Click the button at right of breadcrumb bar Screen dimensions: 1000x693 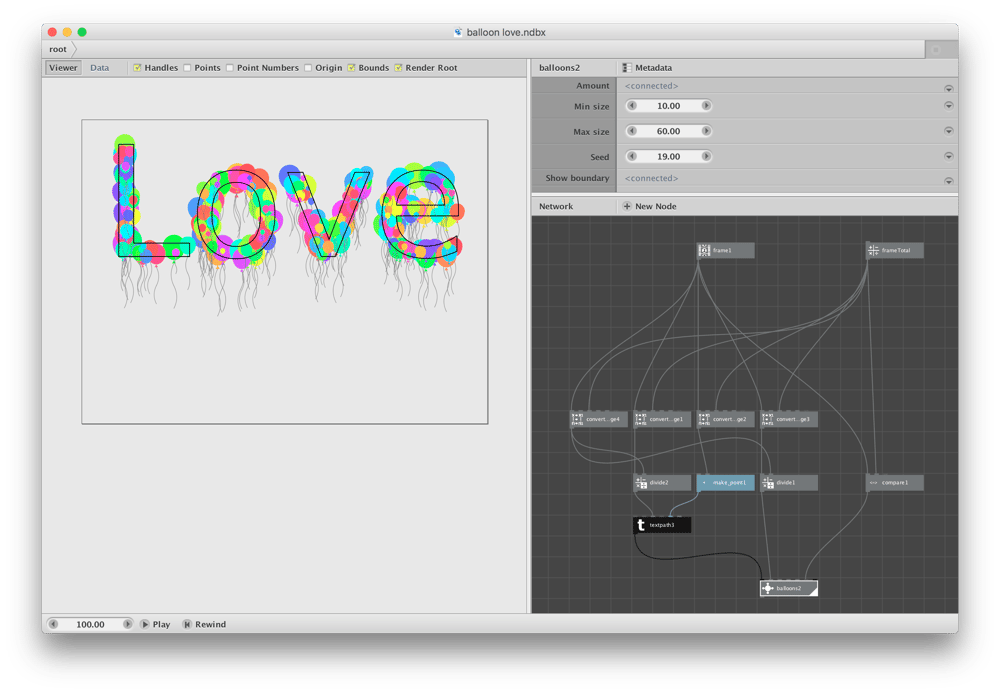(x=936, y=49)
